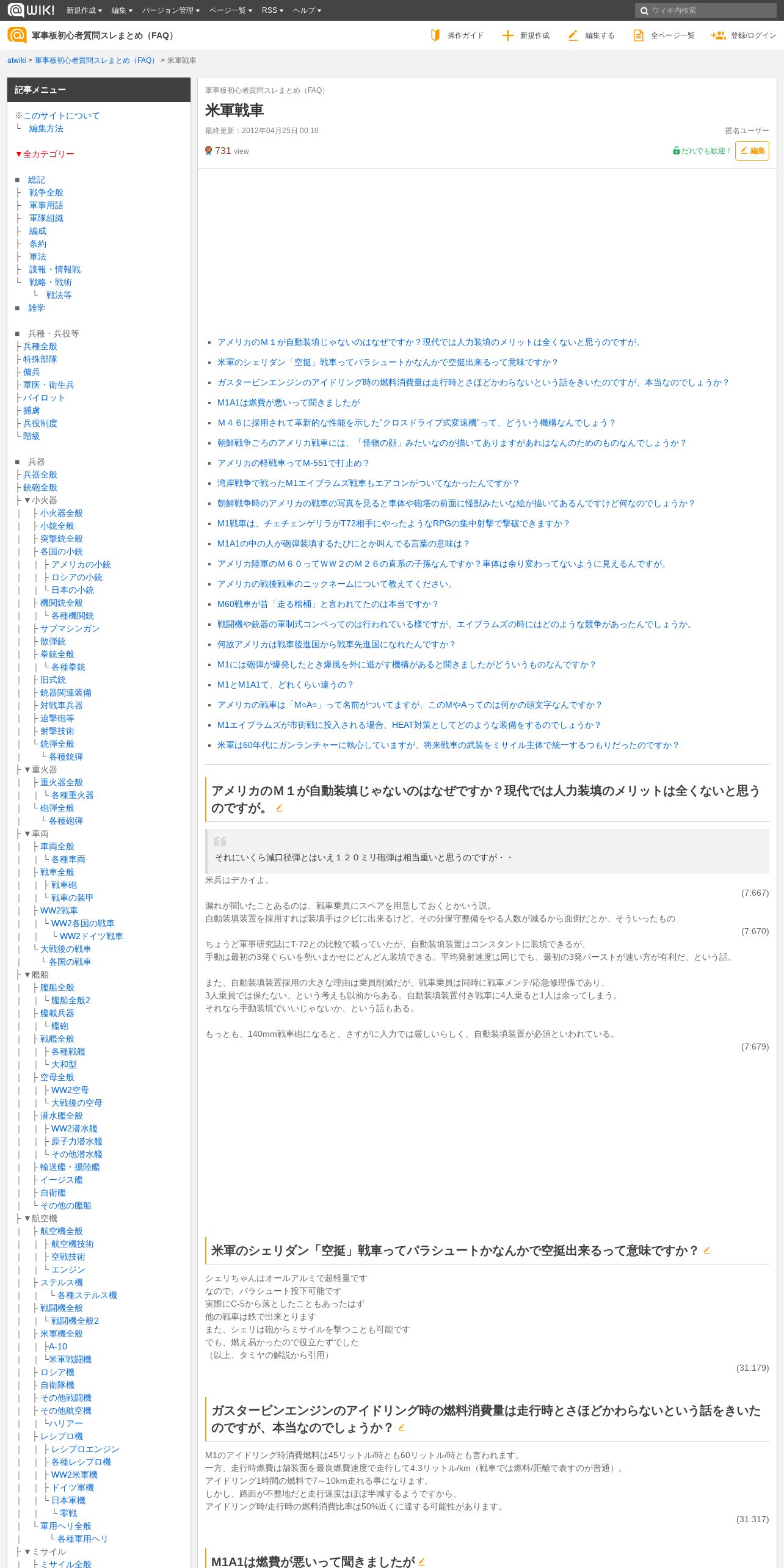Viewport: 784px width, 1568px height.
Task: Open アメリカの小銃 sidebar link
Action: 81,564
